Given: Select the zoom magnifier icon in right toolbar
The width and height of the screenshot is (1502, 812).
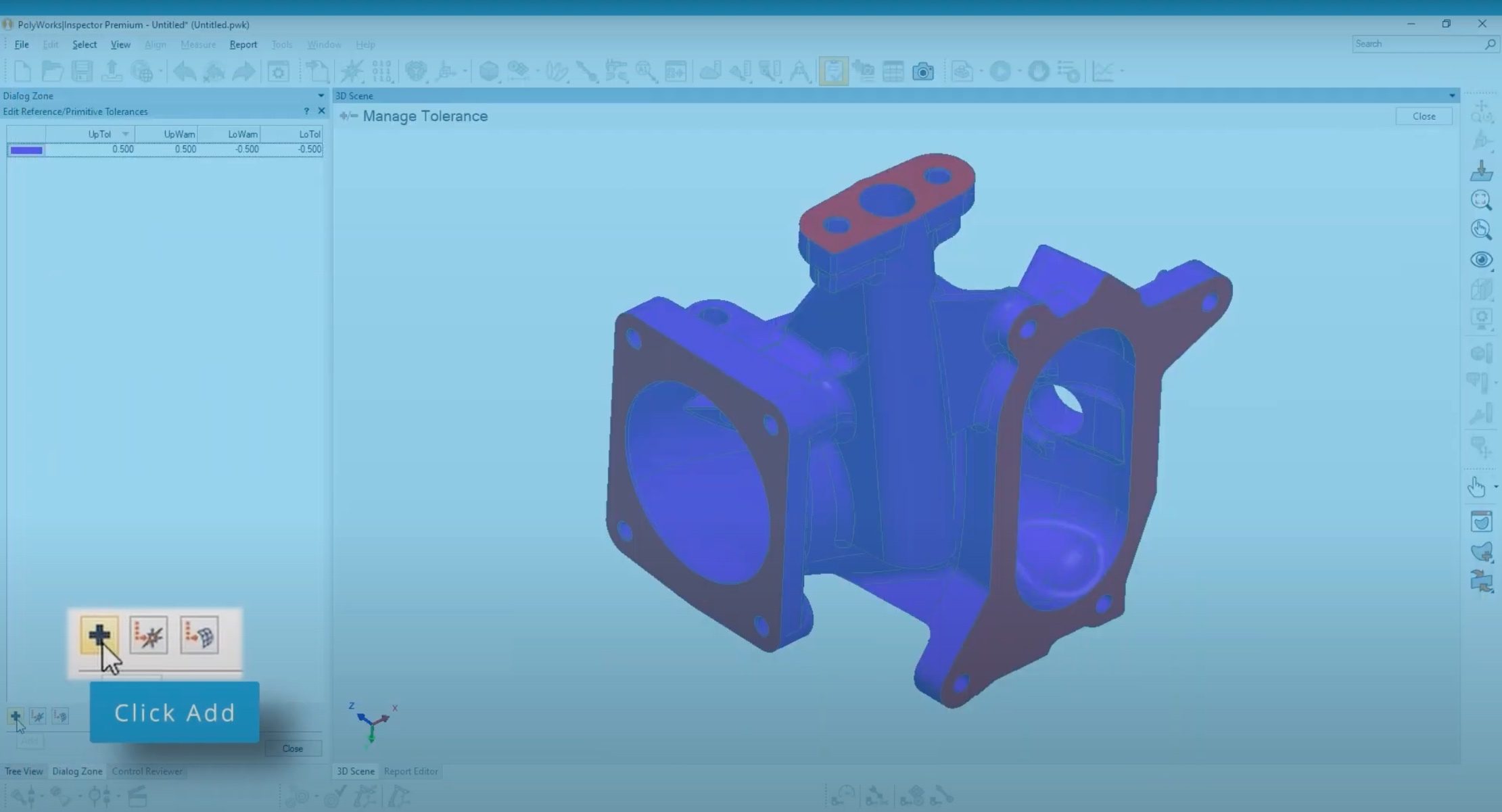Looking at the screenshot, I should pyautogui.click(x=1481, y=200).
